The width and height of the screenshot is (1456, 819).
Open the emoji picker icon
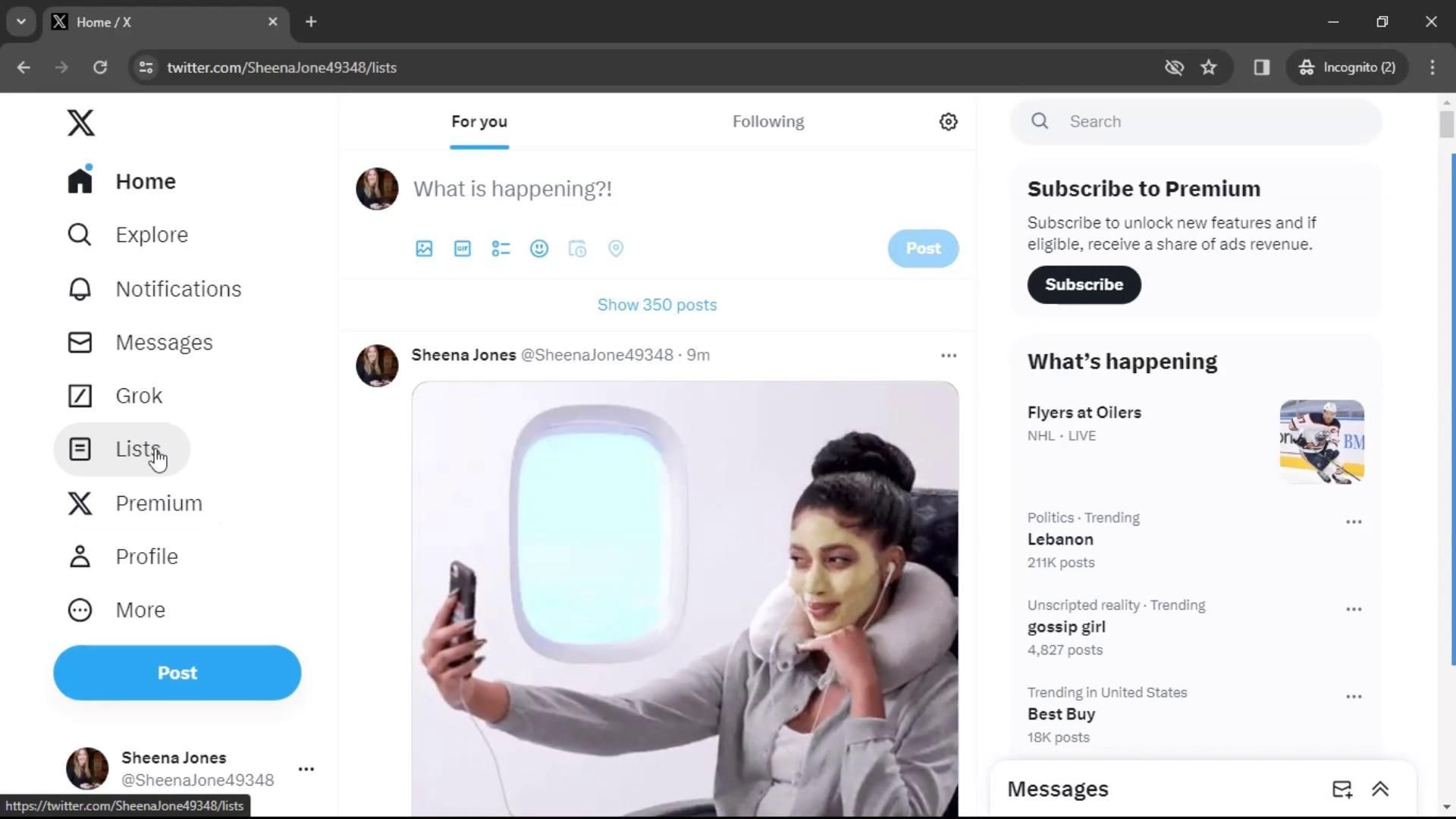(539, 249)
